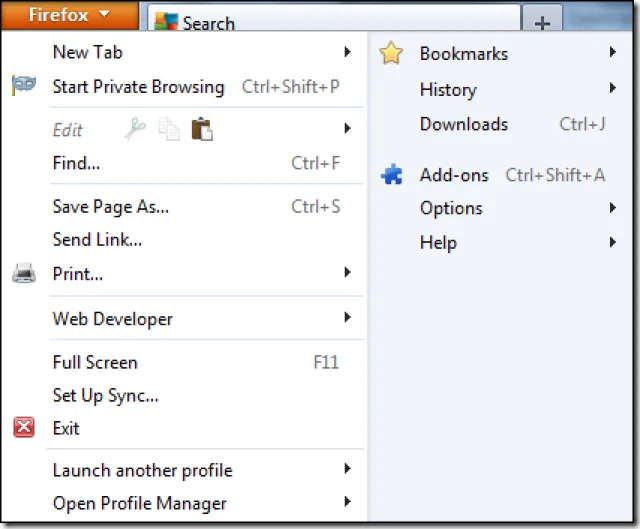The height and width of the screenshot is (529, 640).
Task: Expand Open Profile Manager submenu arrow
Action: coord(347,502)
